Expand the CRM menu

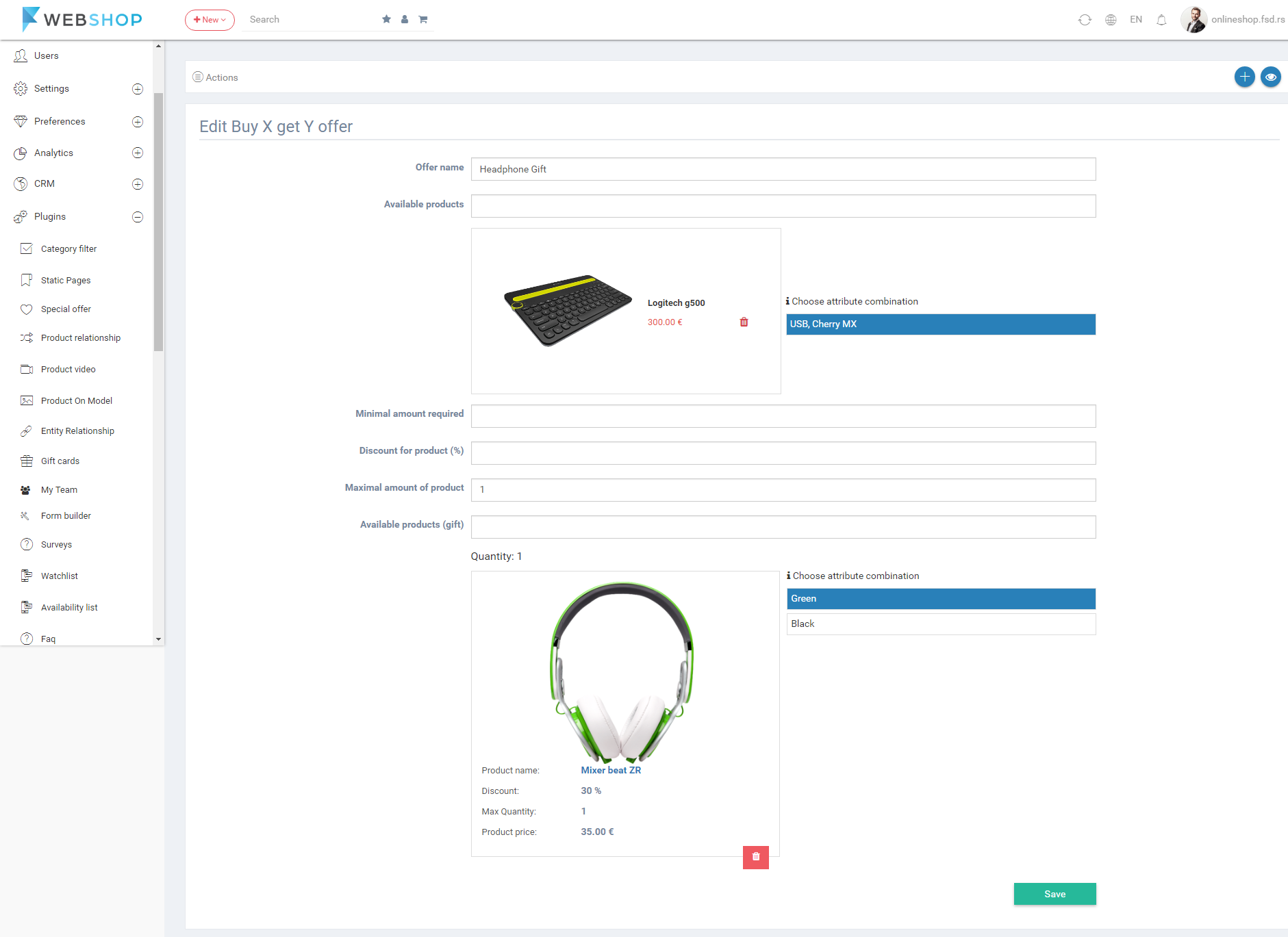[x=138, y=184]
